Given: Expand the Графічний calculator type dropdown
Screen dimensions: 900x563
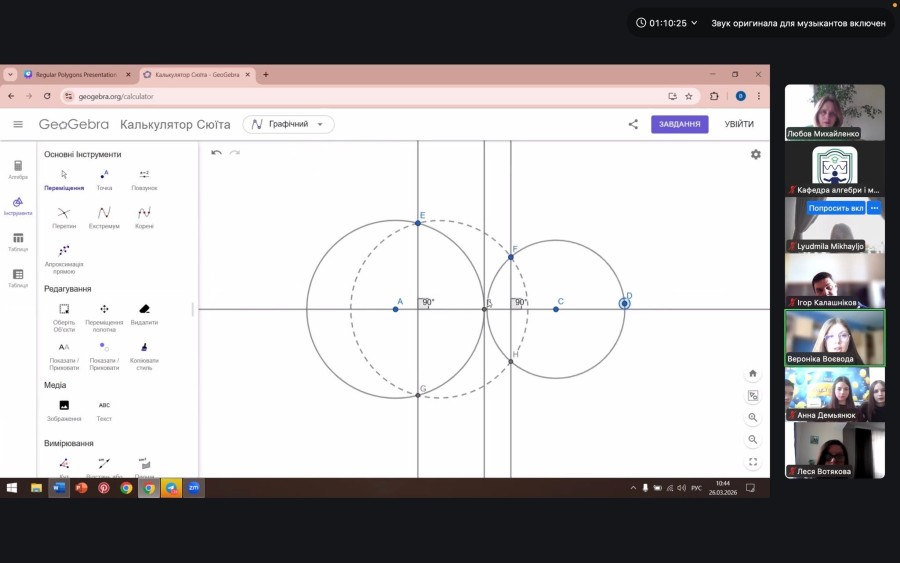Looking at the screenshot, I should pyautogui.click(x=288, y=124).
